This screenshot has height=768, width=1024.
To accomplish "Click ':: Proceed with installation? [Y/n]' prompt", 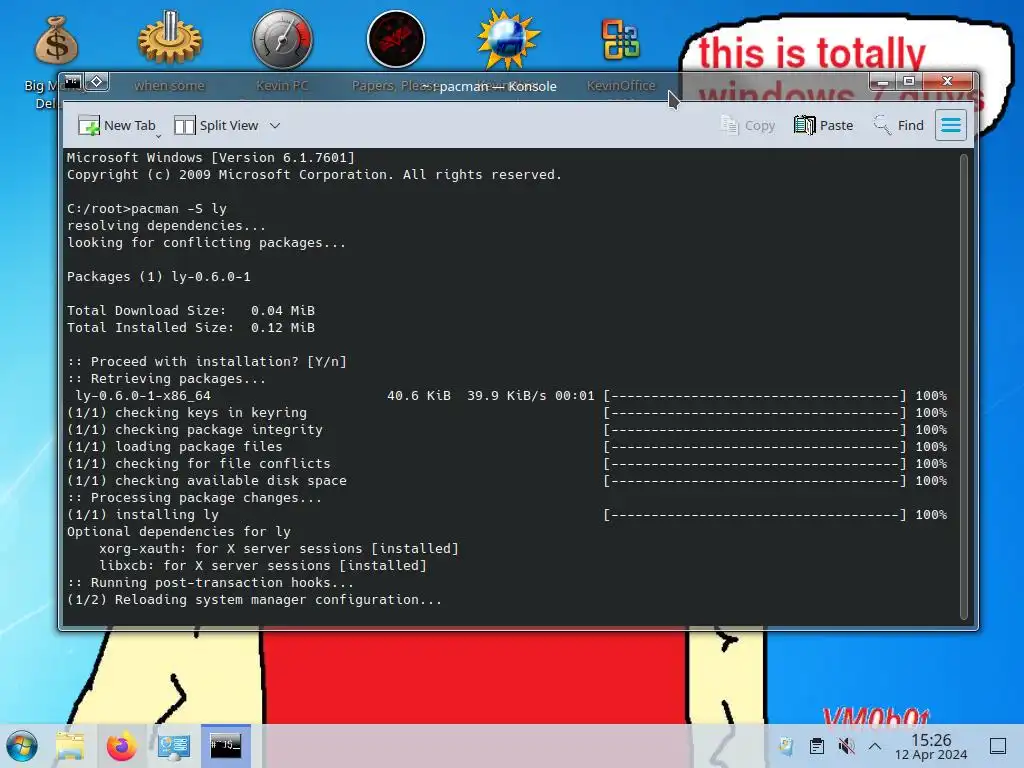I will click(x=207, y=361).
